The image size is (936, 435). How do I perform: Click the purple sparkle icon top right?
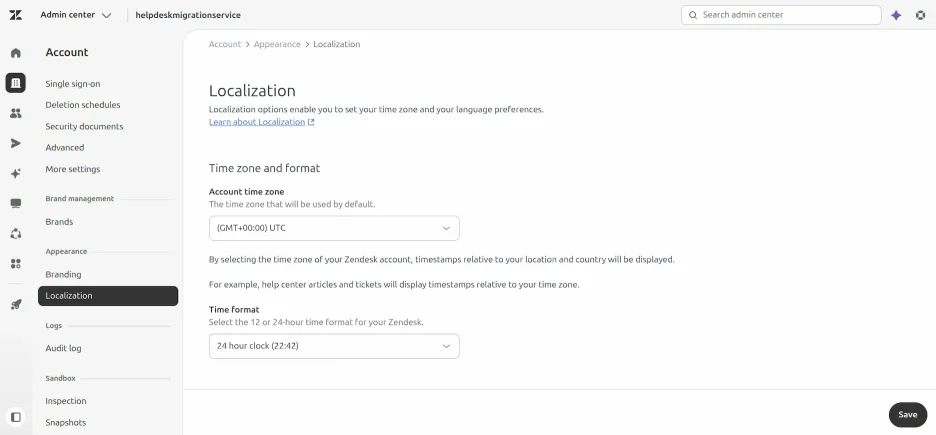click(895, 16)
